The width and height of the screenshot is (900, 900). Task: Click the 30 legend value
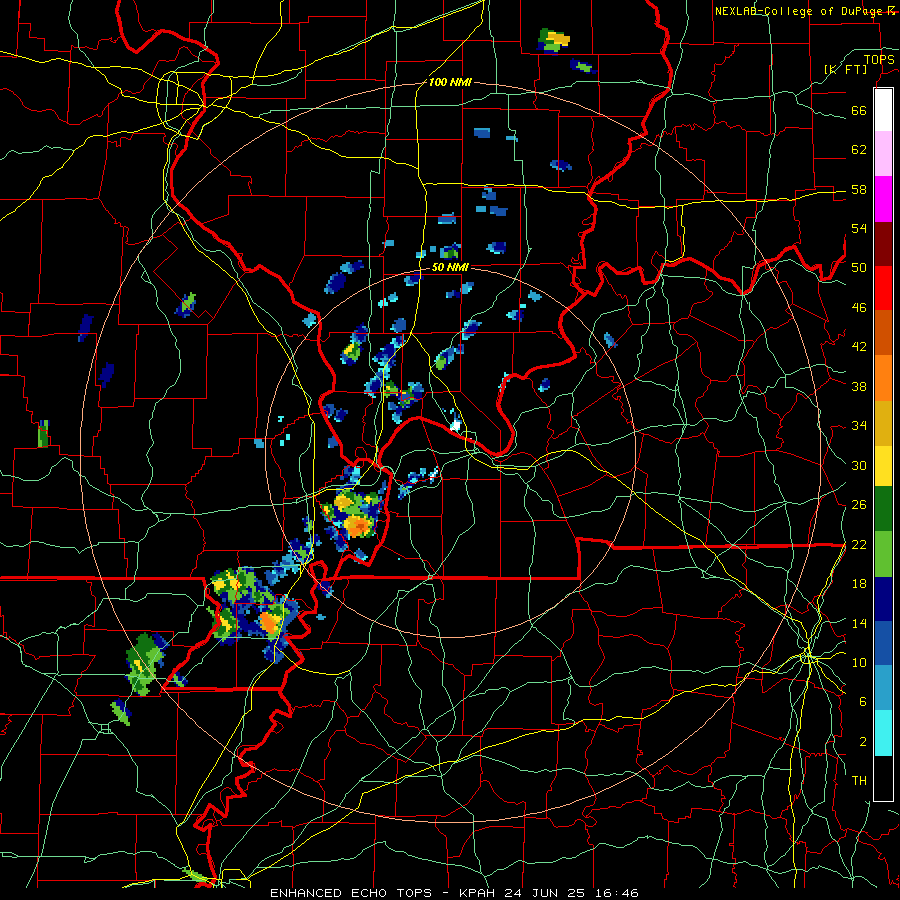(859, 465)
